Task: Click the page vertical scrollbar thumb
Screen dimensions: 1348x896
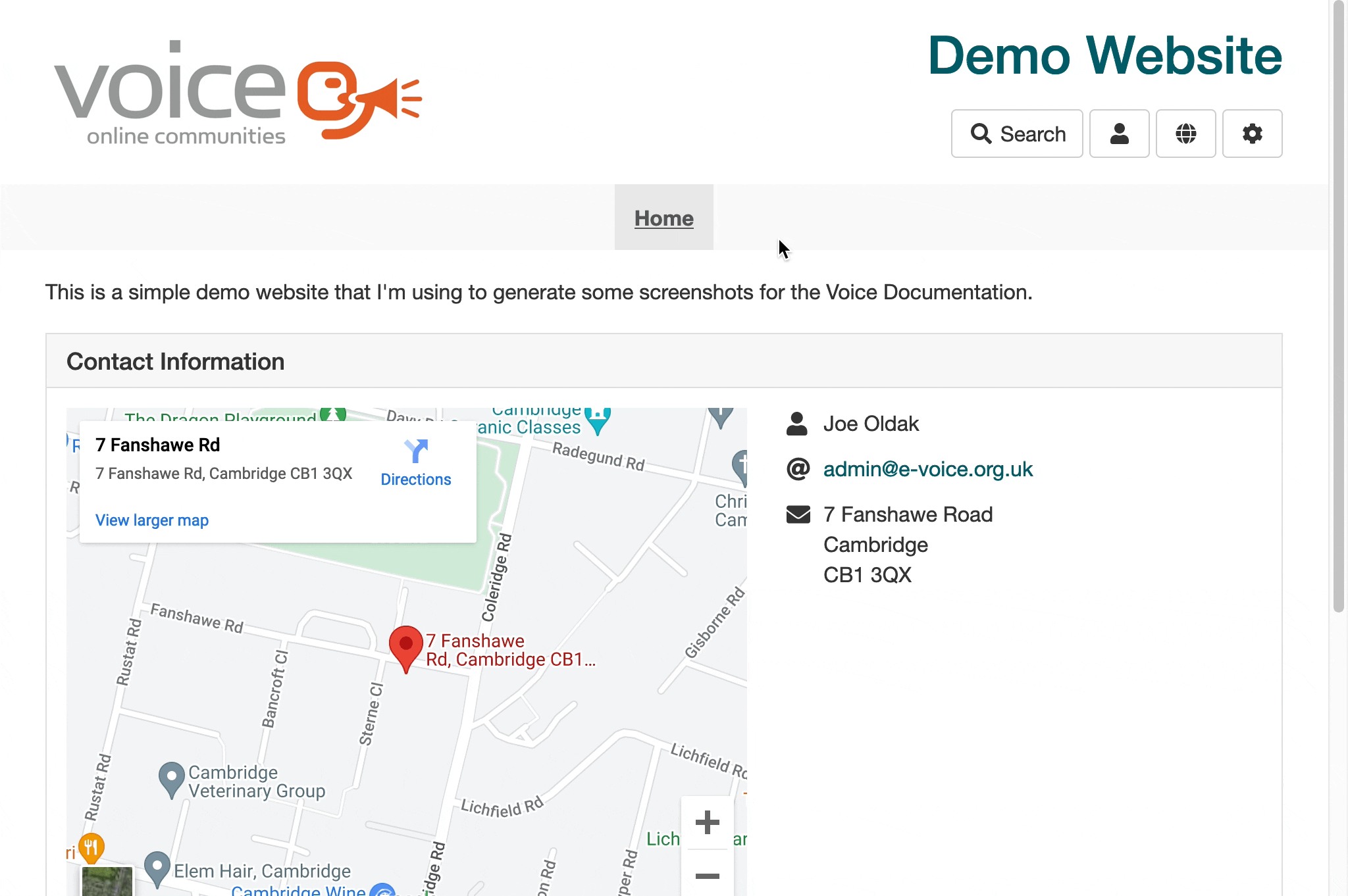Action: pyautogui.click(x=1338, y=306)
